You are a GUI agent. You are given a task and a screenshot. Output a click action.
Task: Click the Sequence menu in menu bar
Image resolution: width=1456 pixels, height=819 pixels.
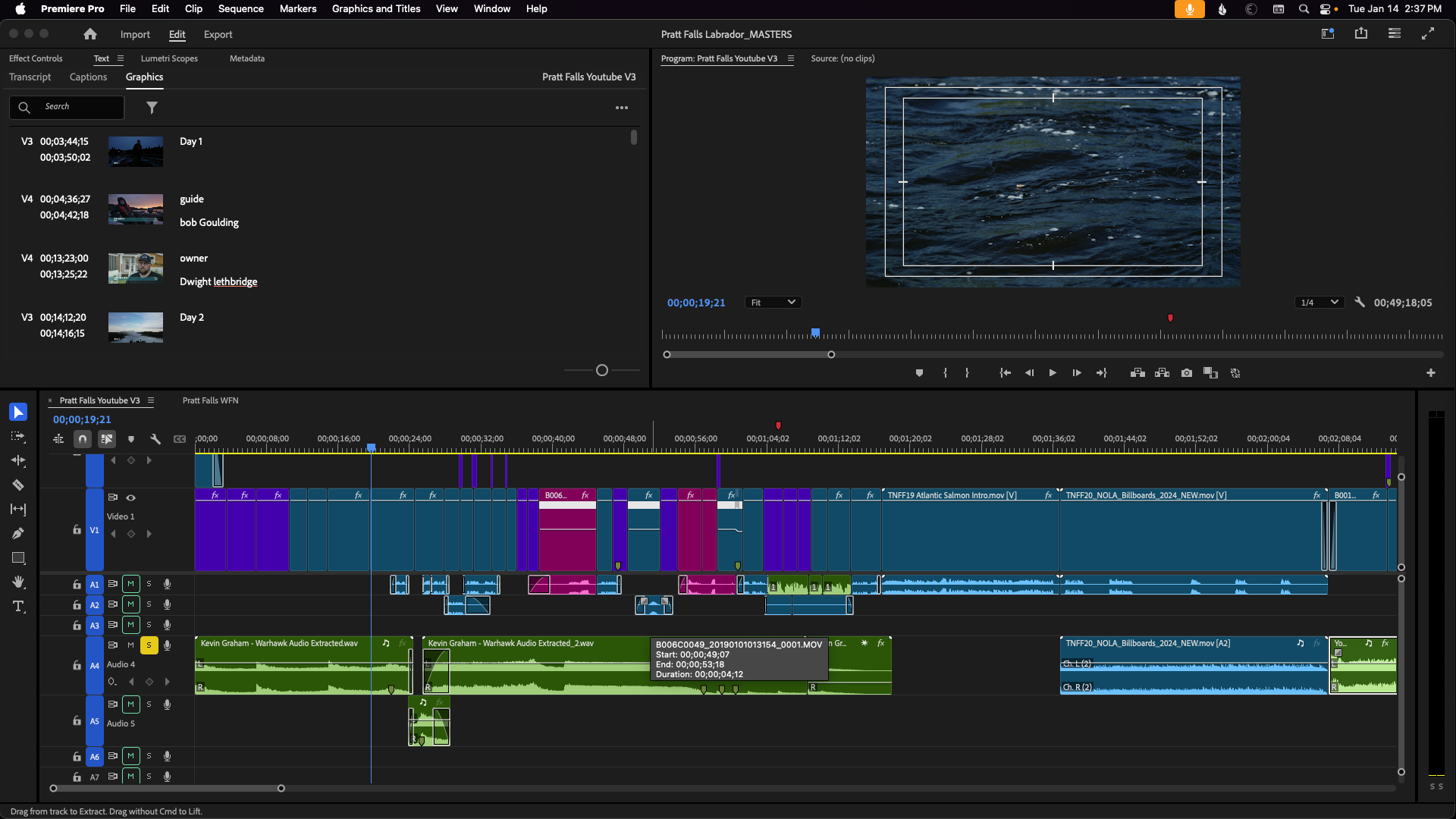coord(240,8)
